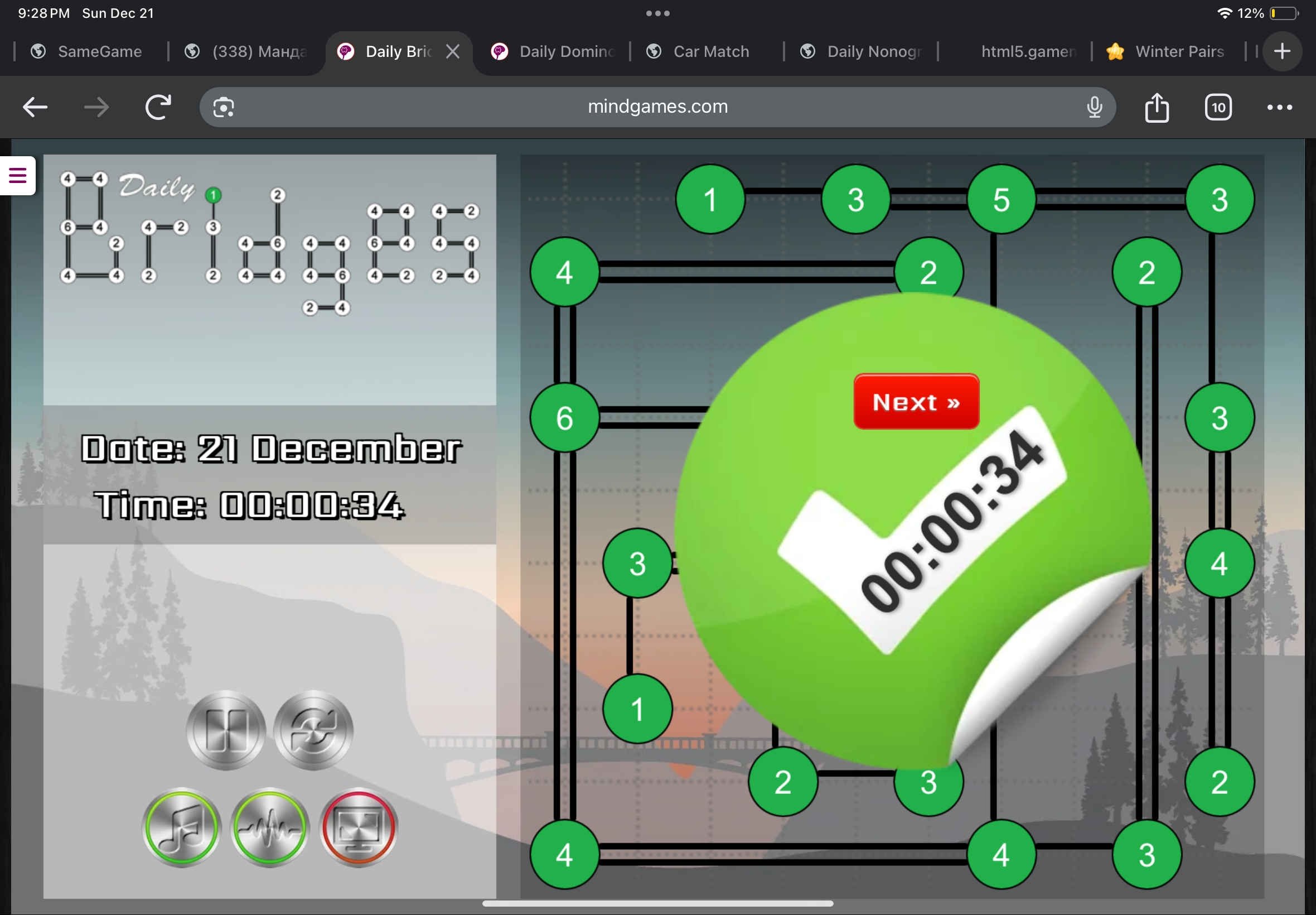Close the Daily Bridges tab

(453, 51)
